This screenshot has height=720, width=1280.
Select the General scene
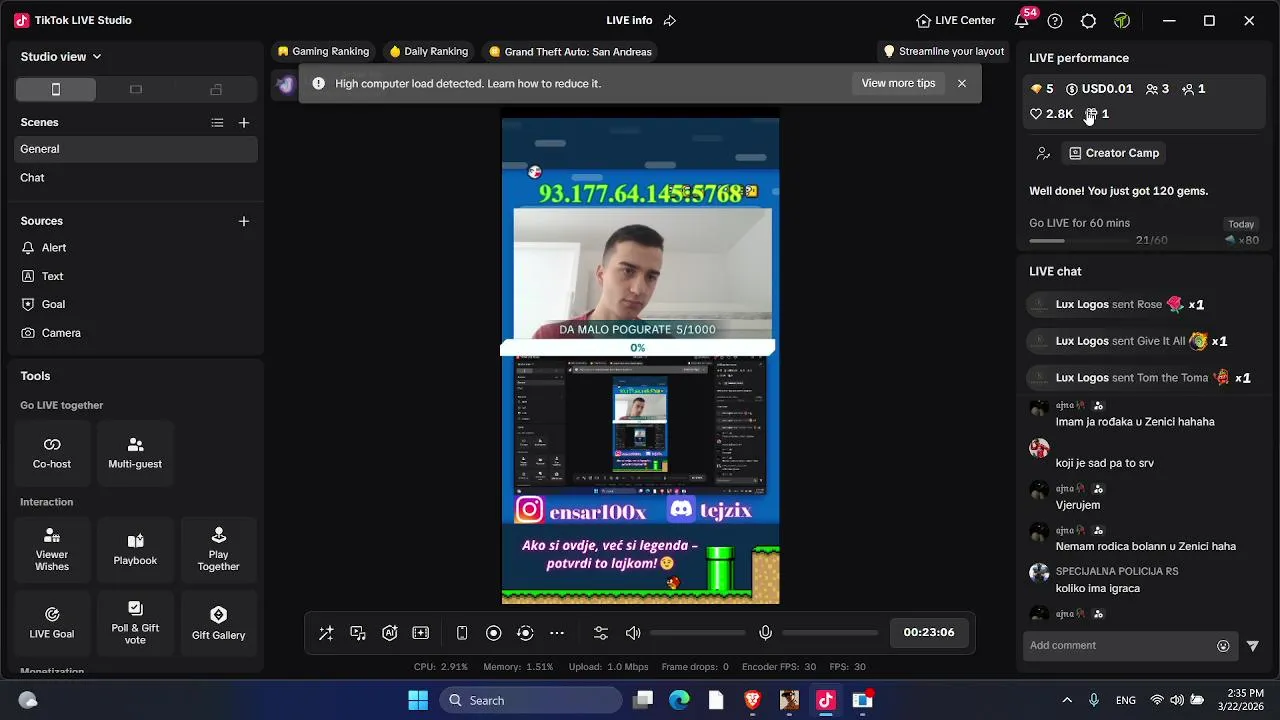(x=136, y=149)
